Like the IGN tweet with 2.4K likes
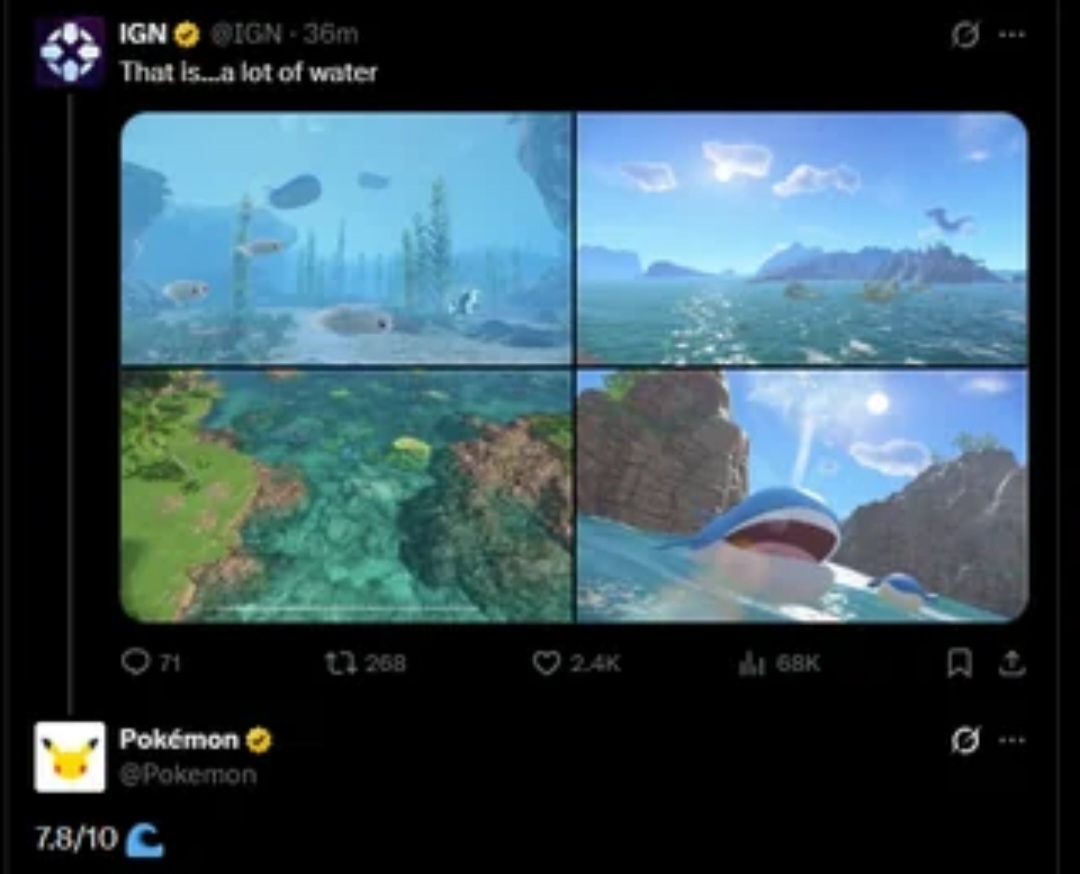Image resolution: width=1080 pixels, height=874 pixels. point(546,663)
